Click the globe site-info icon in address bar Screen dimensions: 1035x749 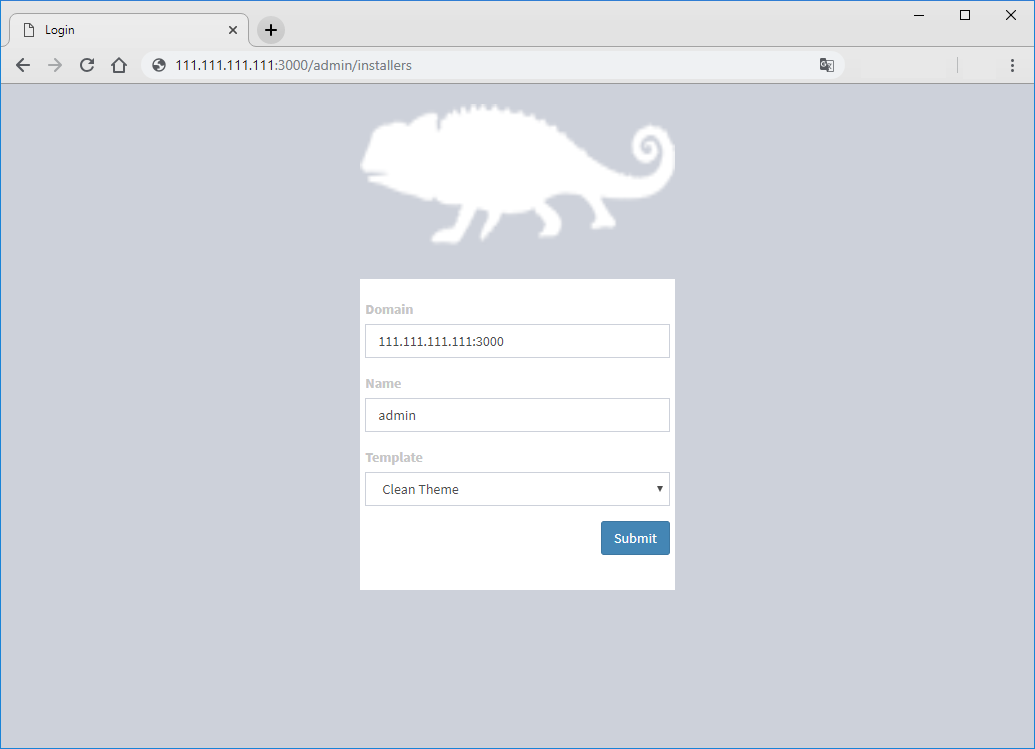(x=157, y=64)
